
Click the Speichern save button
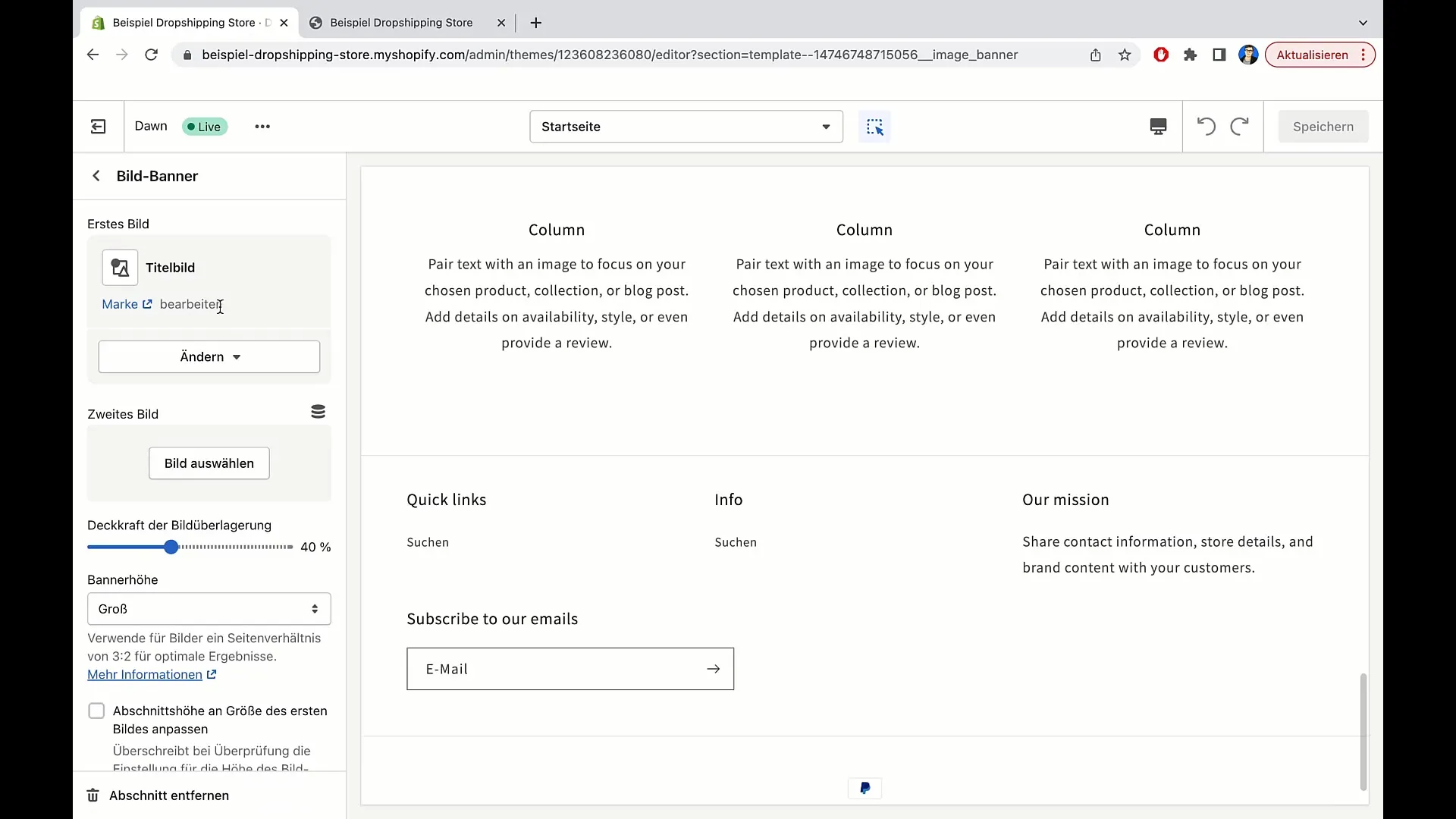1323,127
